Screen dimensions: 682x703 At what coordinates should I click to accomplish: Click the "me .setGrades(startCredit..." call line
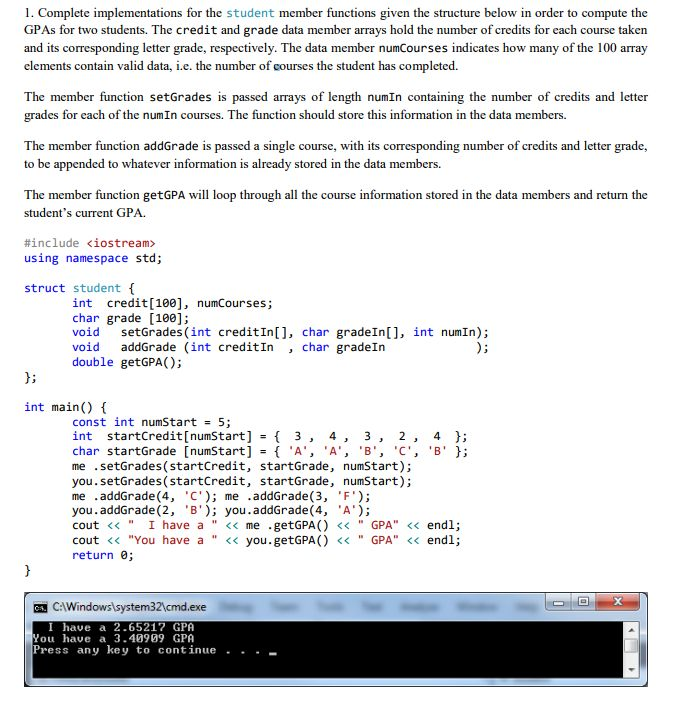click(x=242, y=466)
